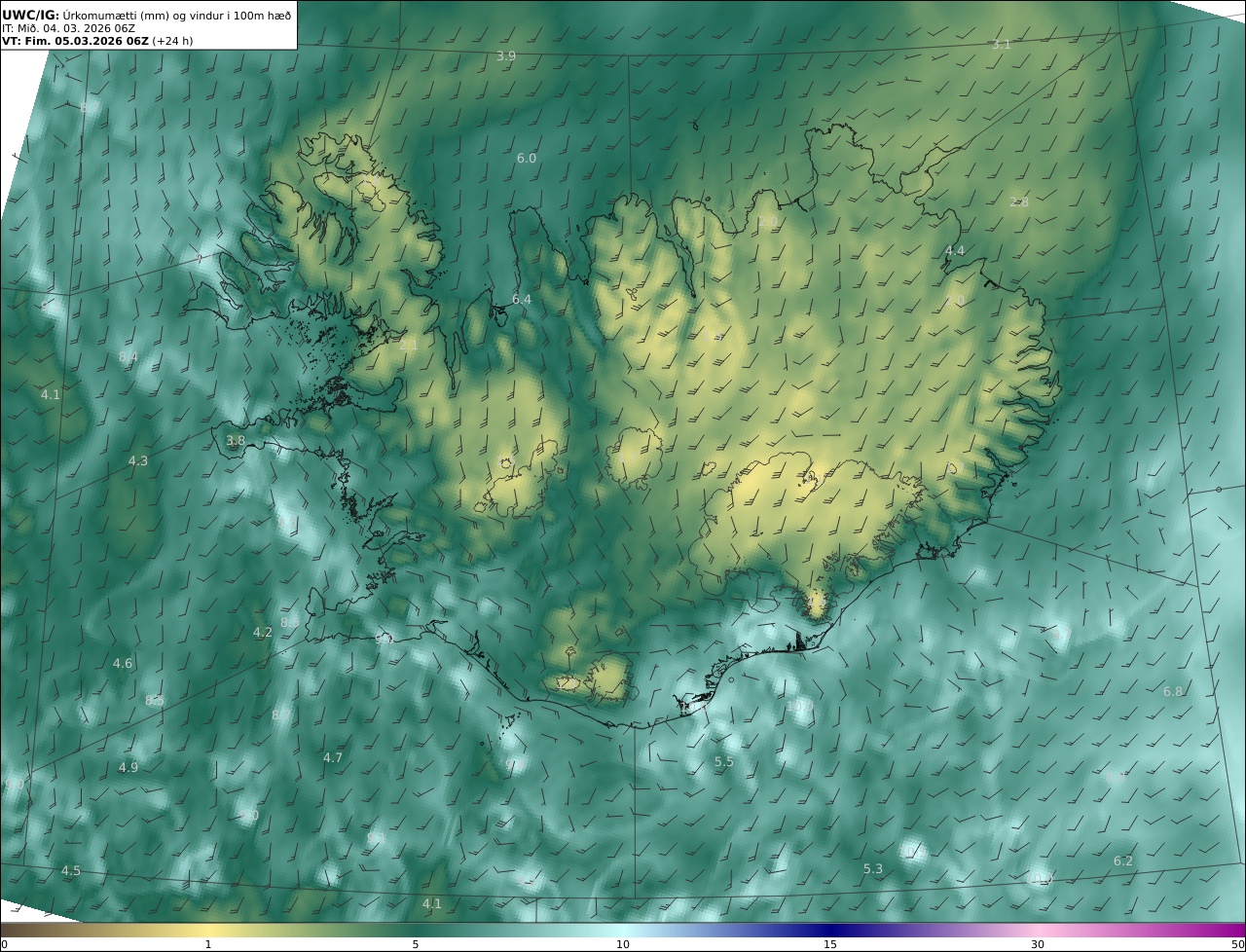Click the colorbar tick label 10

[623, 944]
